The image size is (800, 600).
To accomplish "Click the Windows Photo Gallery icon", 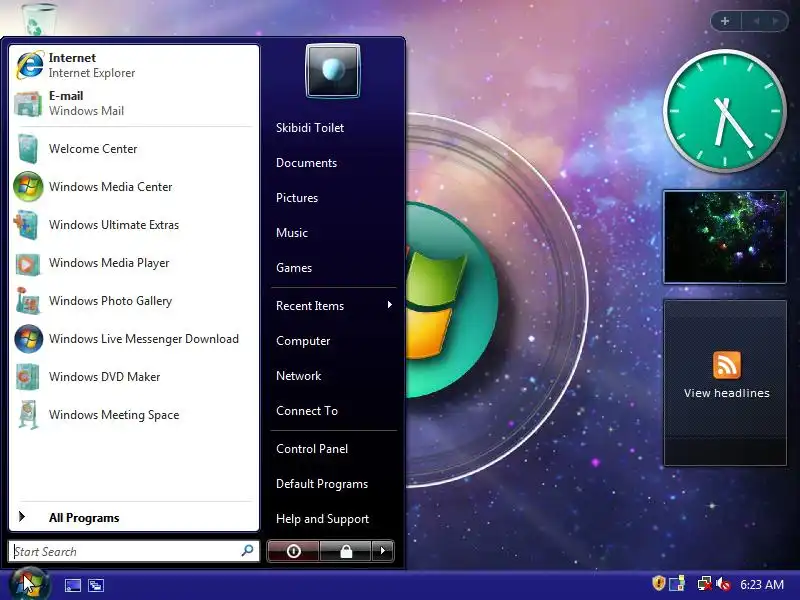I will [x=28, y=301].
